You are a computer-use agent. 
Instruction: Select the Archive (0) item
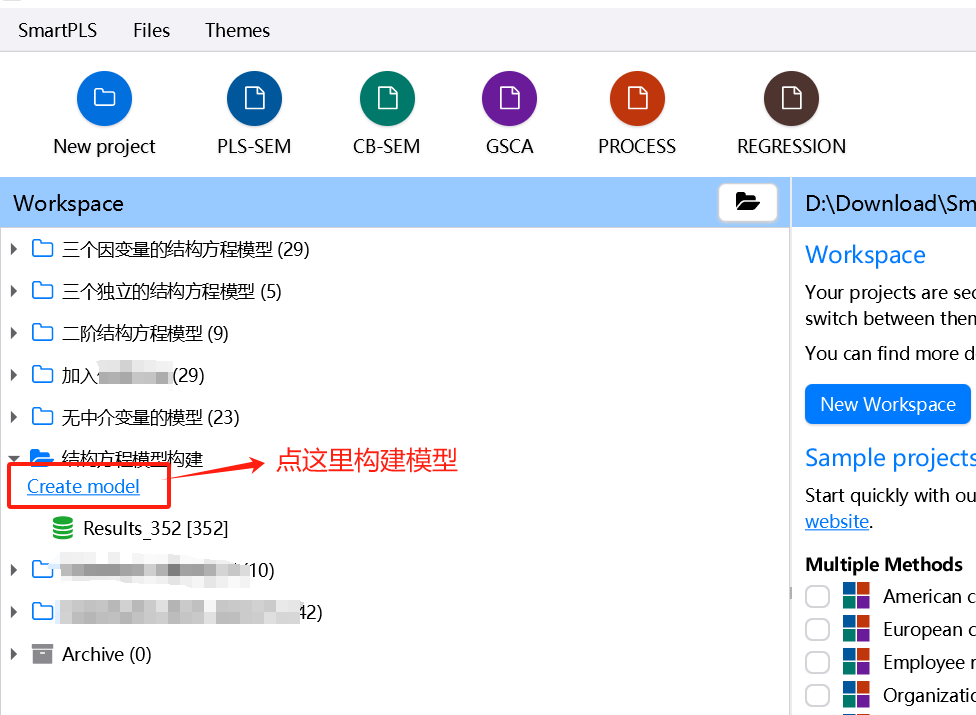pyautogui.click(x=106, y=654)
